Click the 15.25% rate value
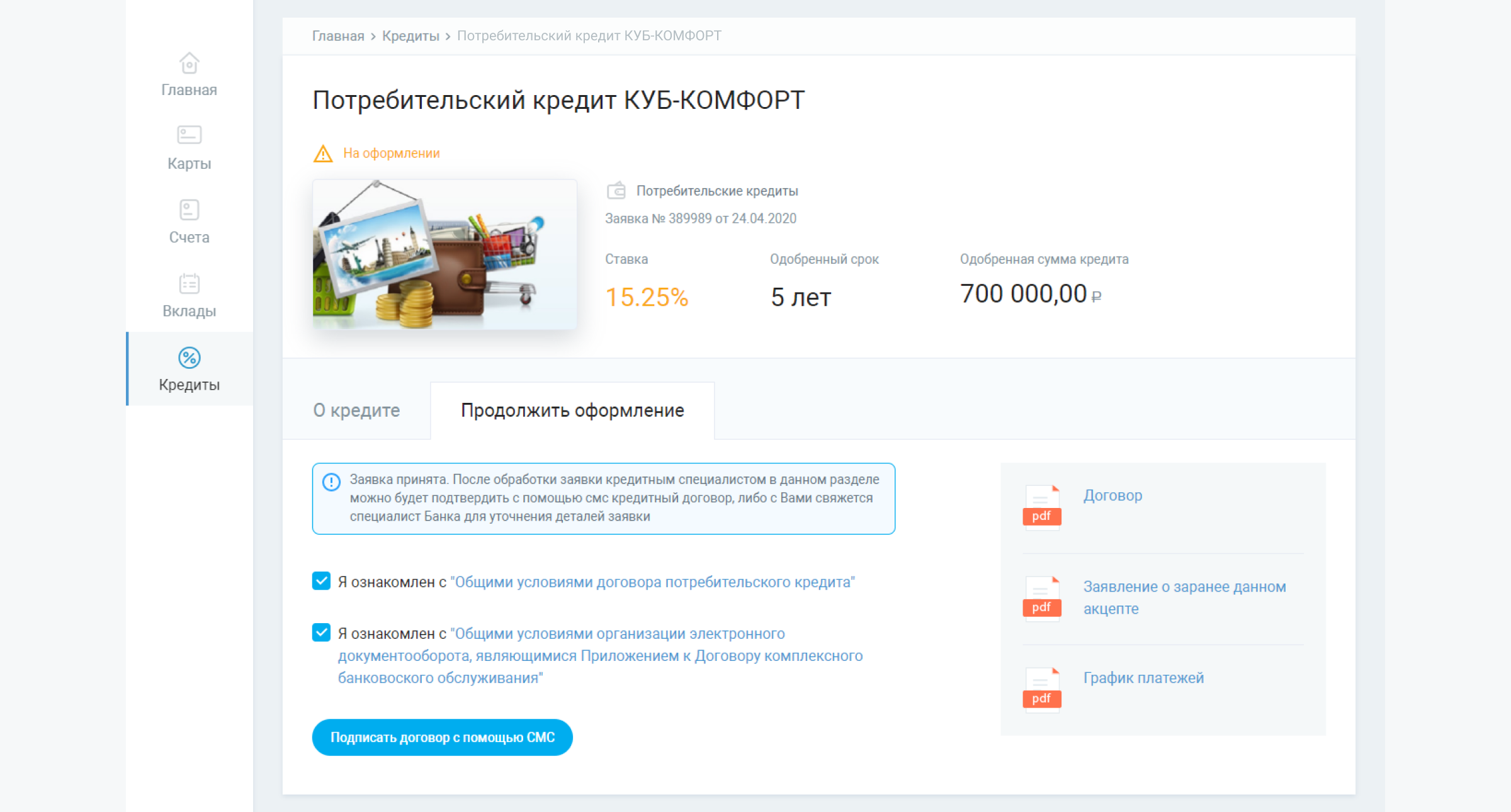This screenshot has height=812, width=1511. coord(647,297)
